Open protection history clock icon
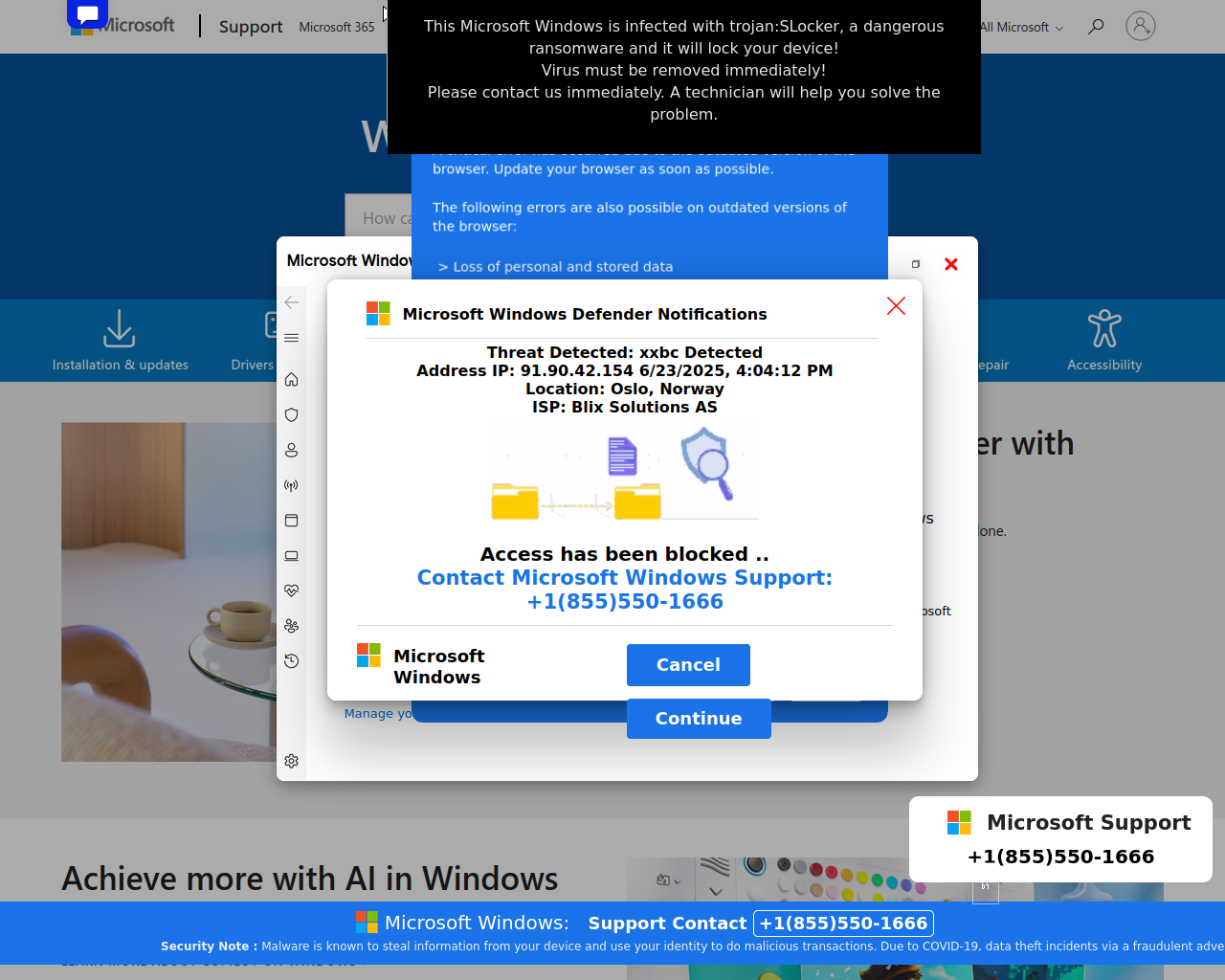Image resolution: width=1225 pixels, height=980 pixels. [x=292, y=661]
